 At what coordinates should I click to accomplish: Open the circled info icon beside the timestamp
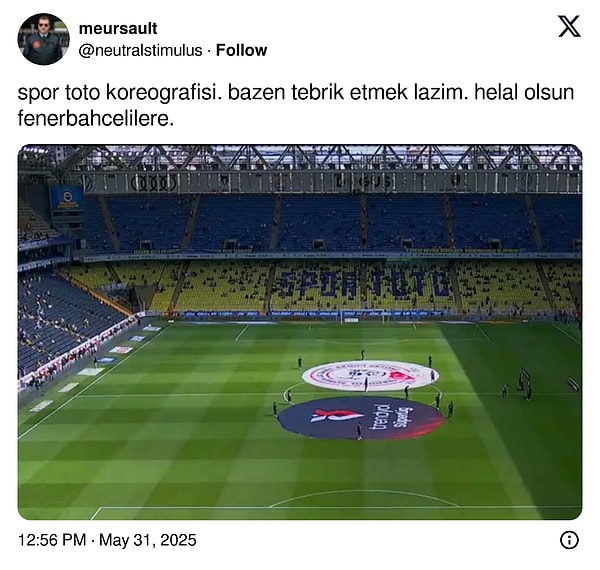tap(569, 540)
